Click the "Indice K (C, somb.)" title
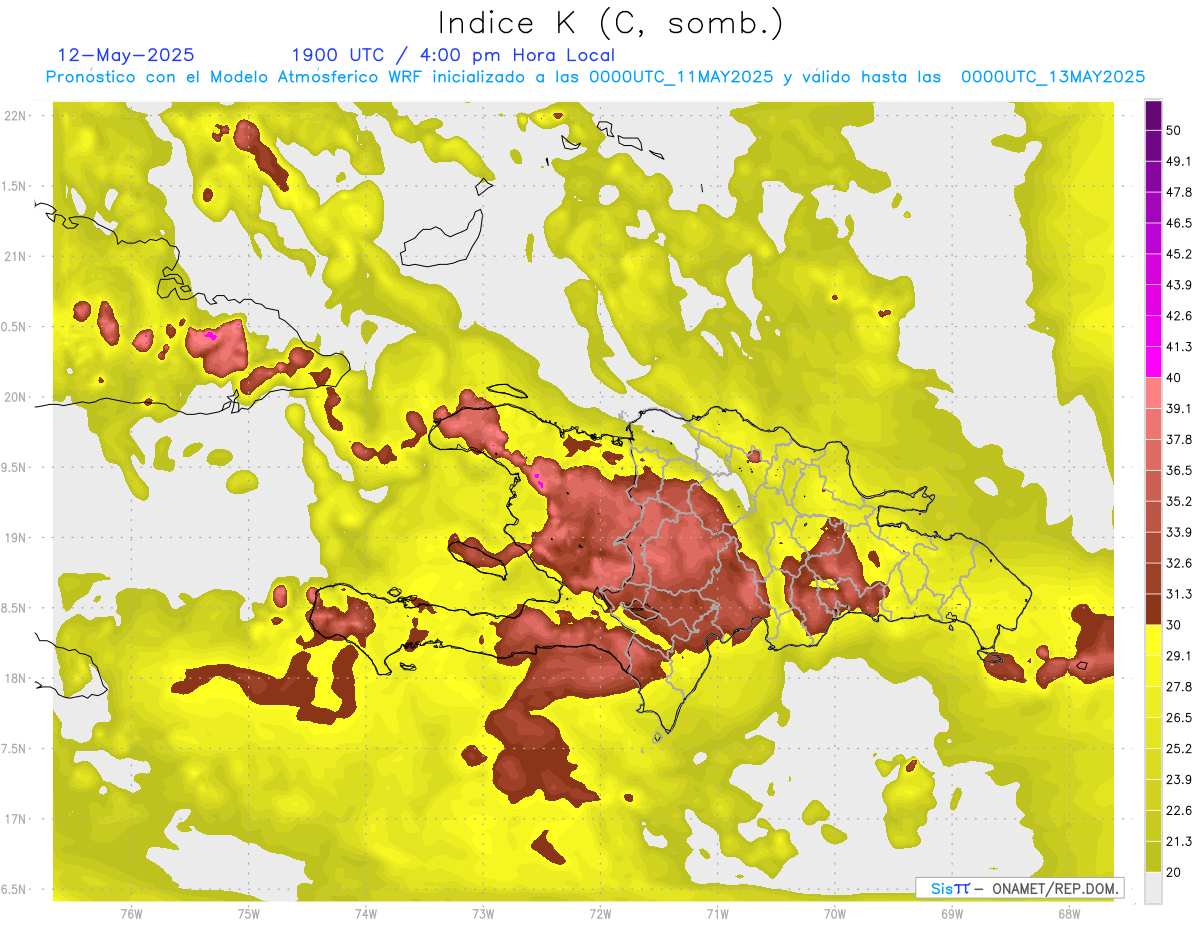This screenshot has width=1200, height=927. click(610, 23)
